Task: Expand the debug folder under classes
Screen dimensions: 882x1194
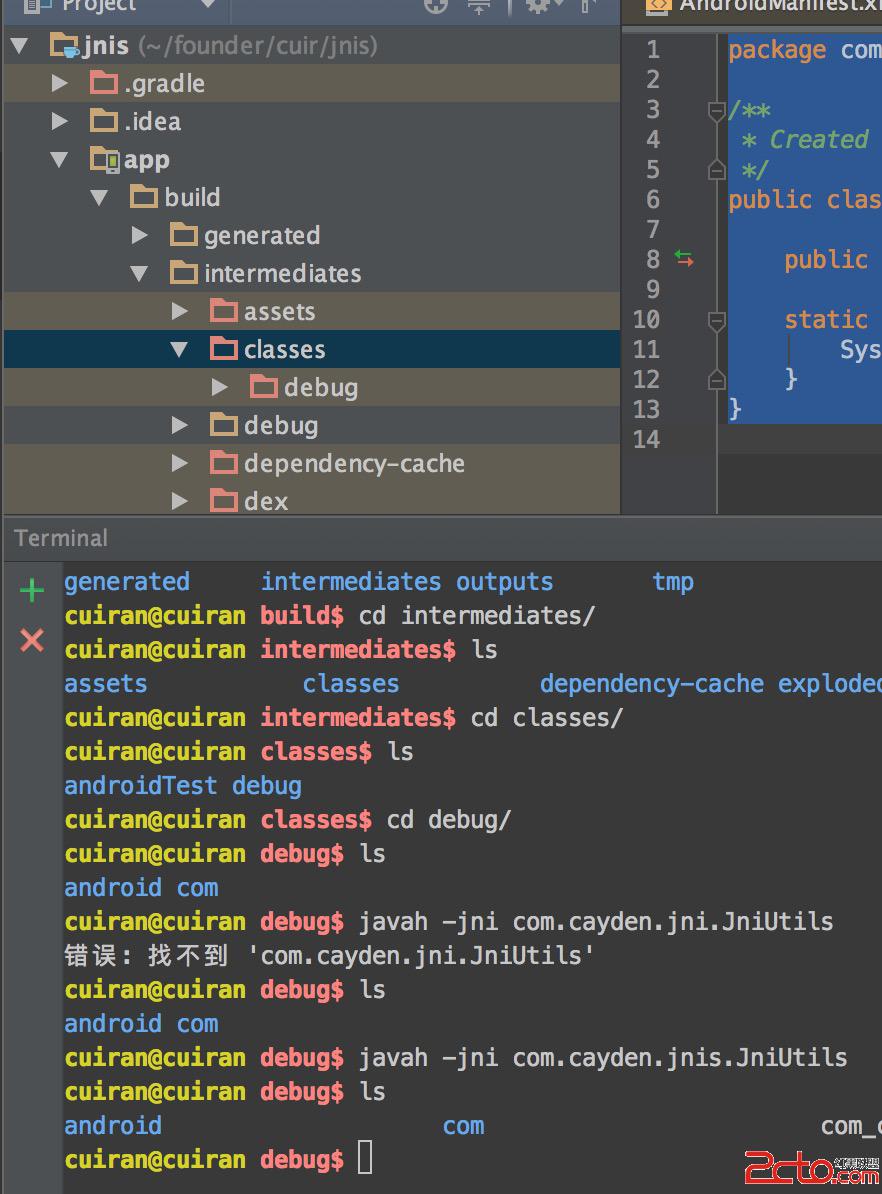Action: pos(220,388)
